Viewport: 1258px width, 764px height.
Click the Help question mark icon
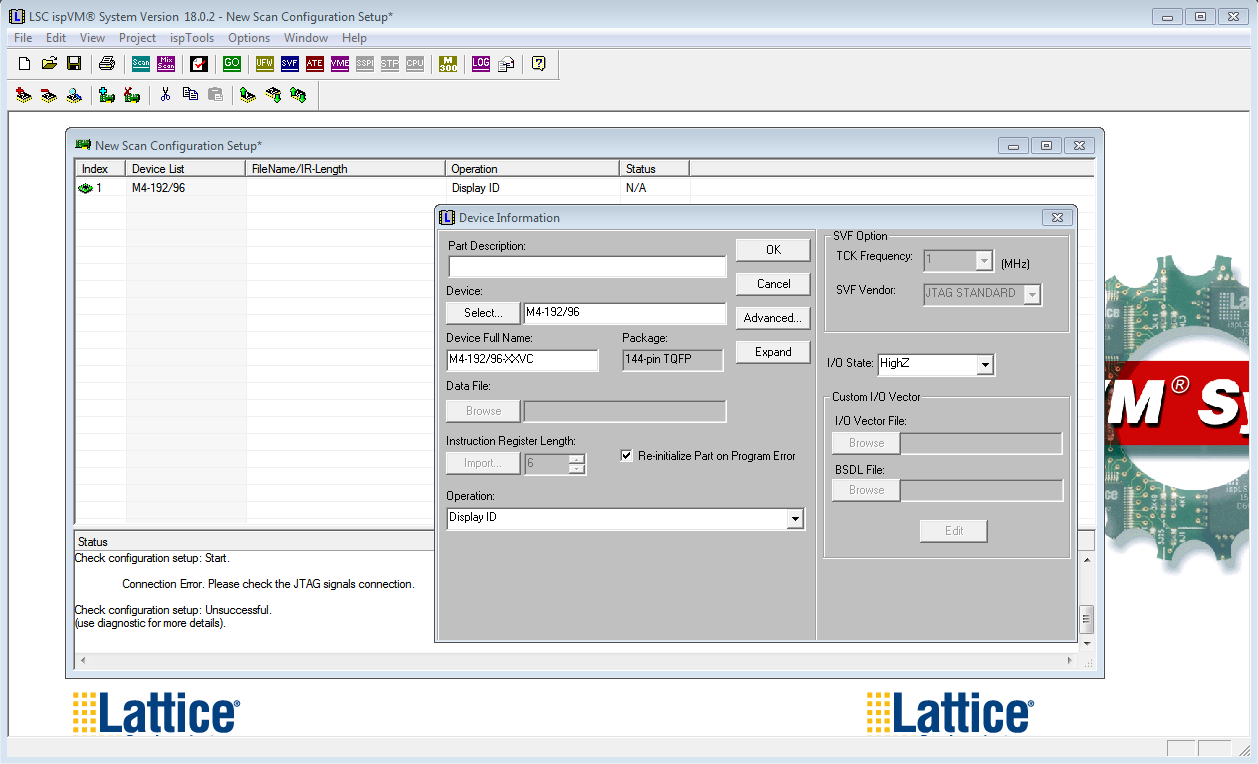pos(539,64)
